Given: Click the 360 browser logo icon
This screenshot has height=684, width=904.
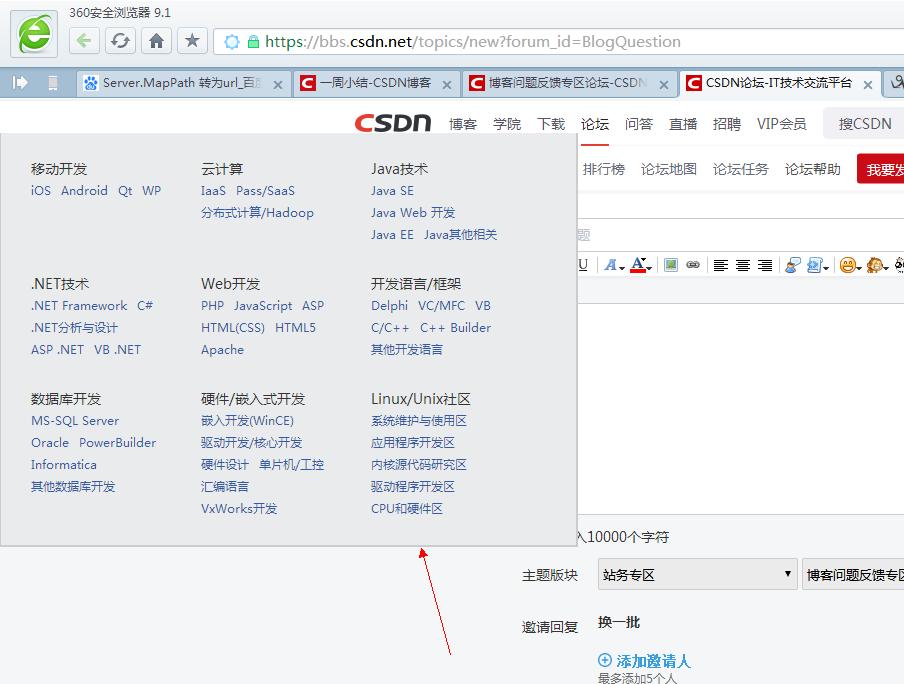Looking at the screenshot, I should pyautogui.click(x=34, y=33).
